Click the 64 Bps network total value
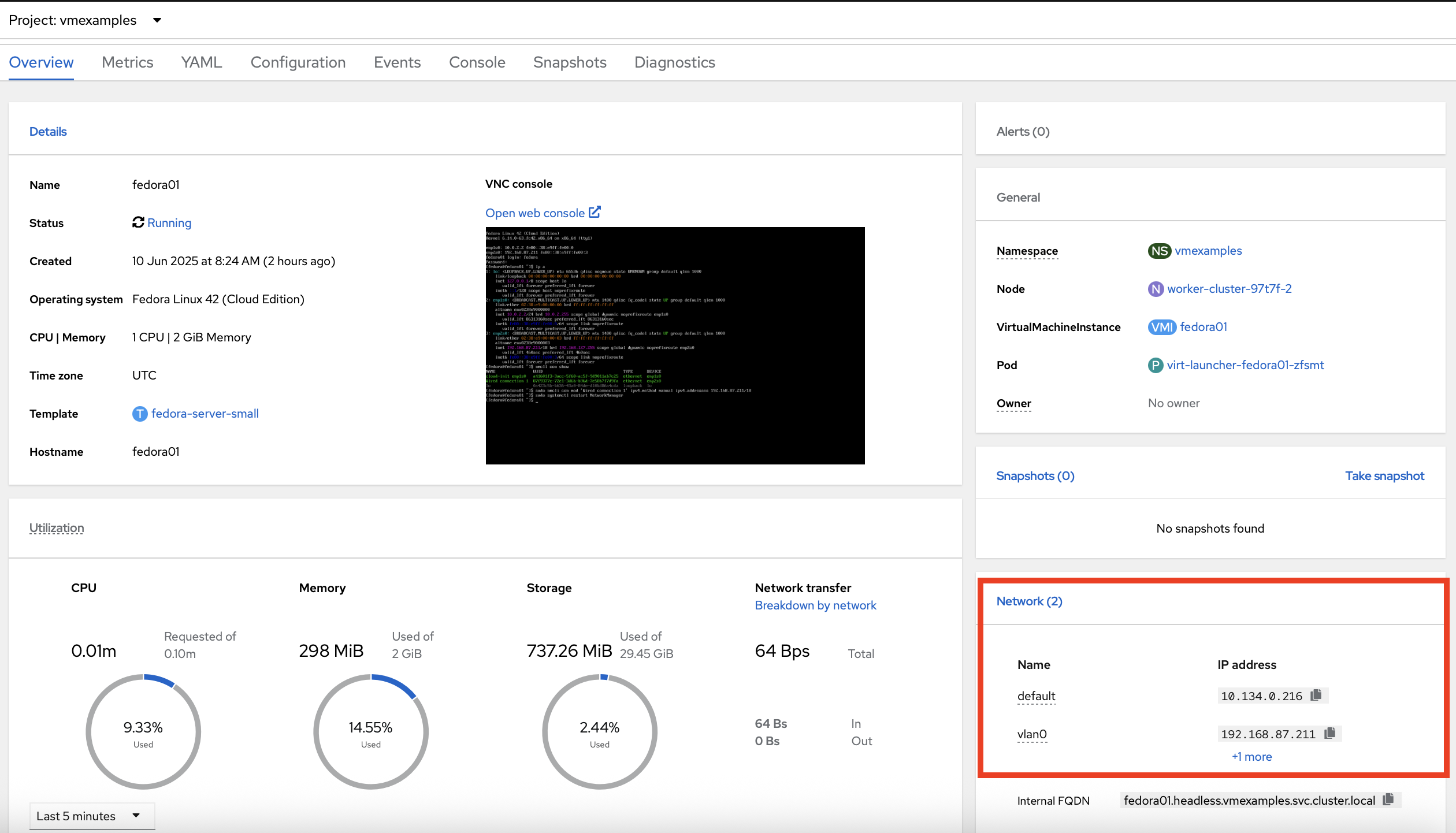Image resolution: width=1456 pixels, height=833 pixels. click(782, 650)
